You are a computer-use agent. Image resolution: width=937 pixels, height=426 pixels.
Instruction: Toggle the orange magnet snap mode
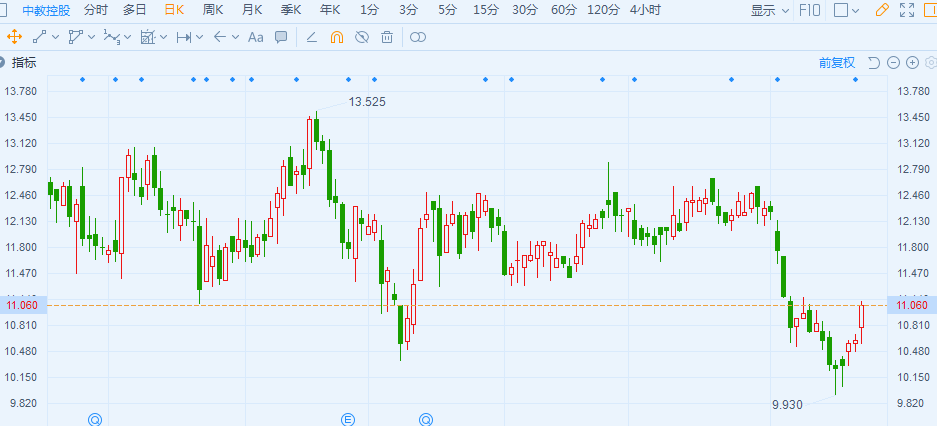tap(336, 38)
